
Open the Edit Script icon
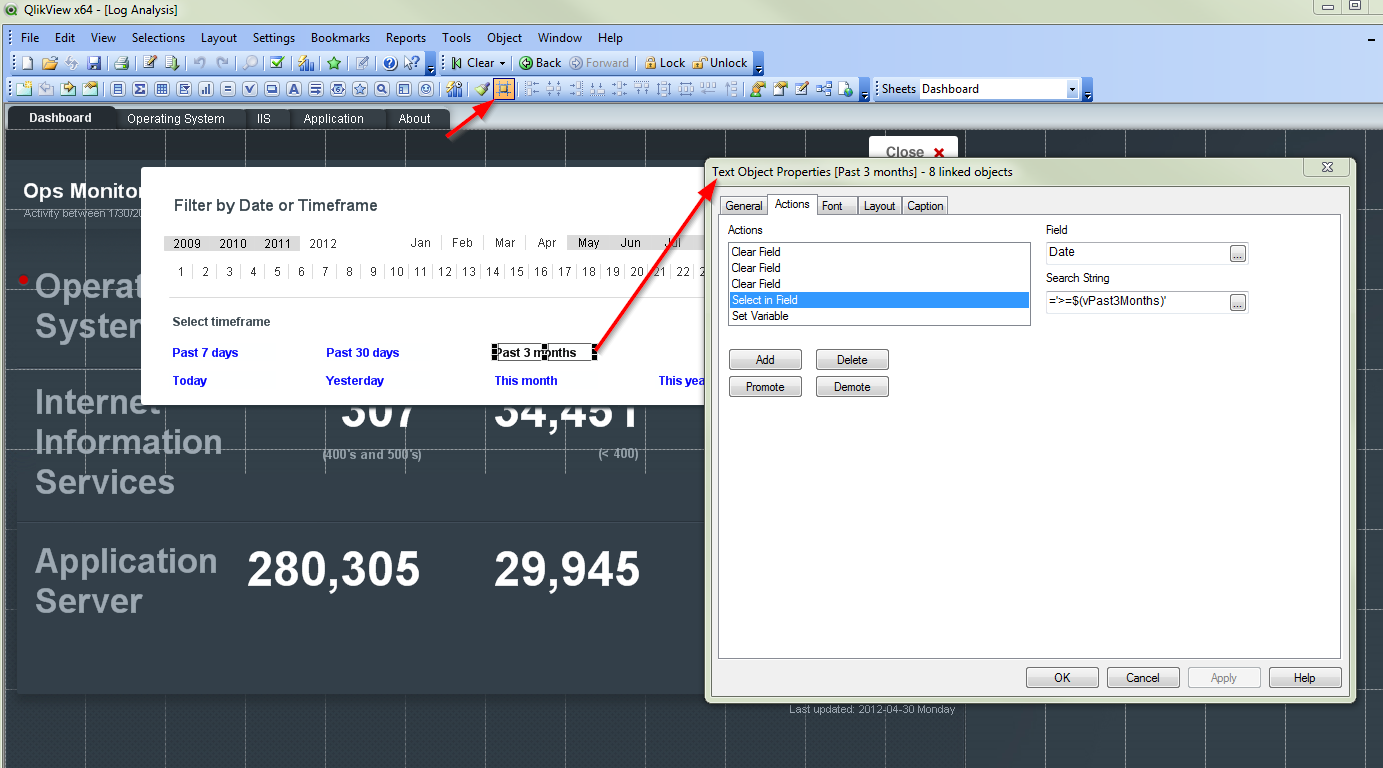(149, 63)
